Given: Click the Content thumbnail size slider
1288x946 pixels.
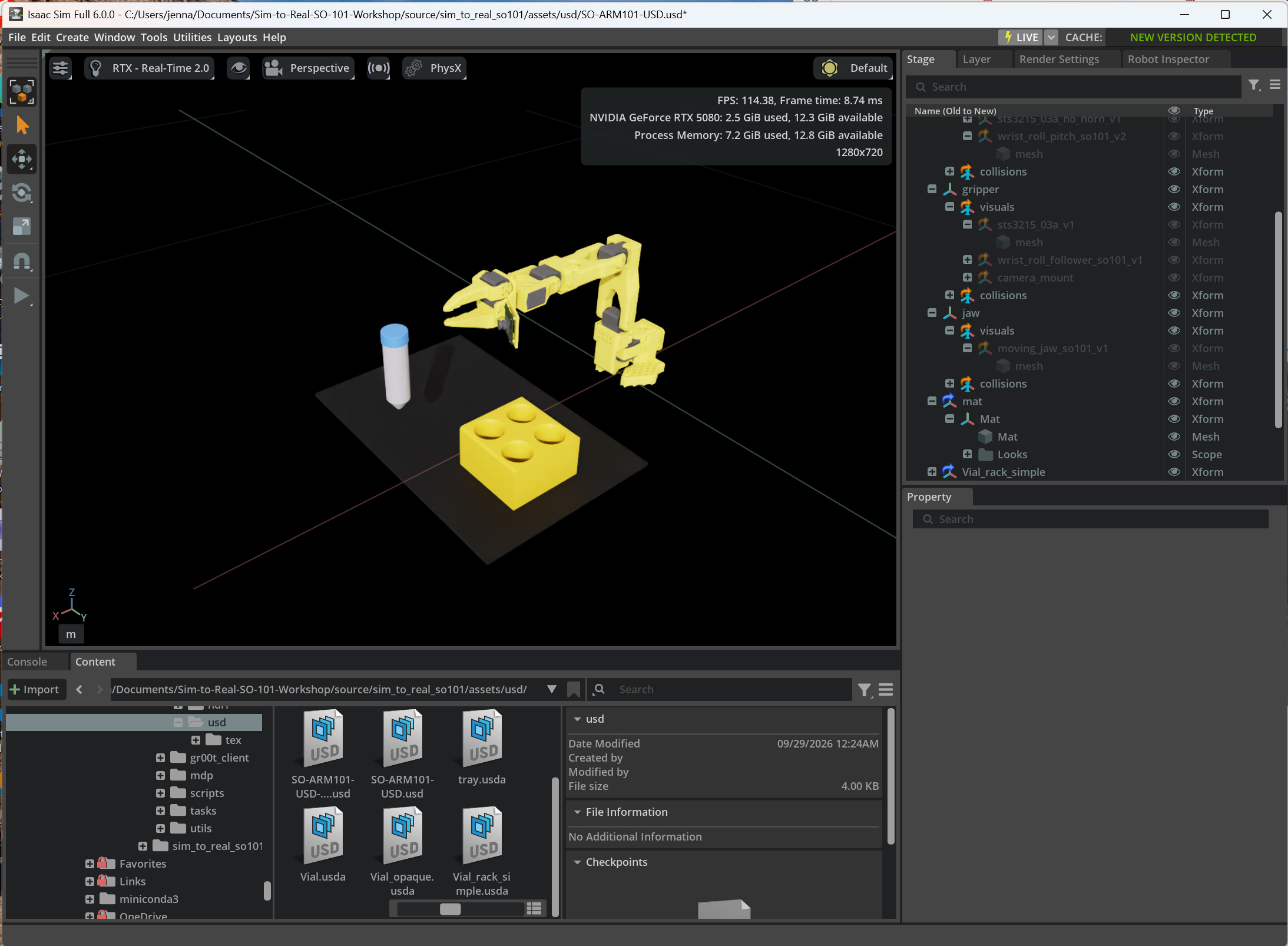Looking at the screenshot, I should coord(461,909).
